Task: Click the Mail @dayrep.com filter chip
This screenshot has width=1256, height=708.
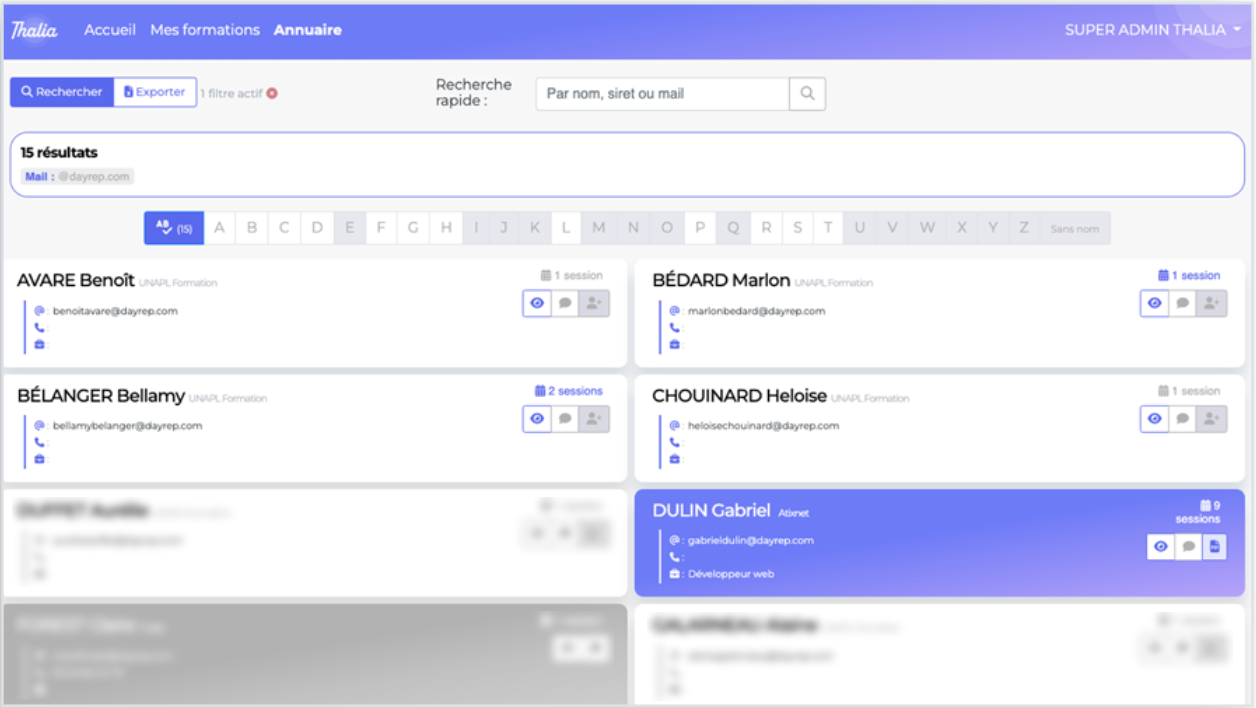Action: tap(75, 176)
